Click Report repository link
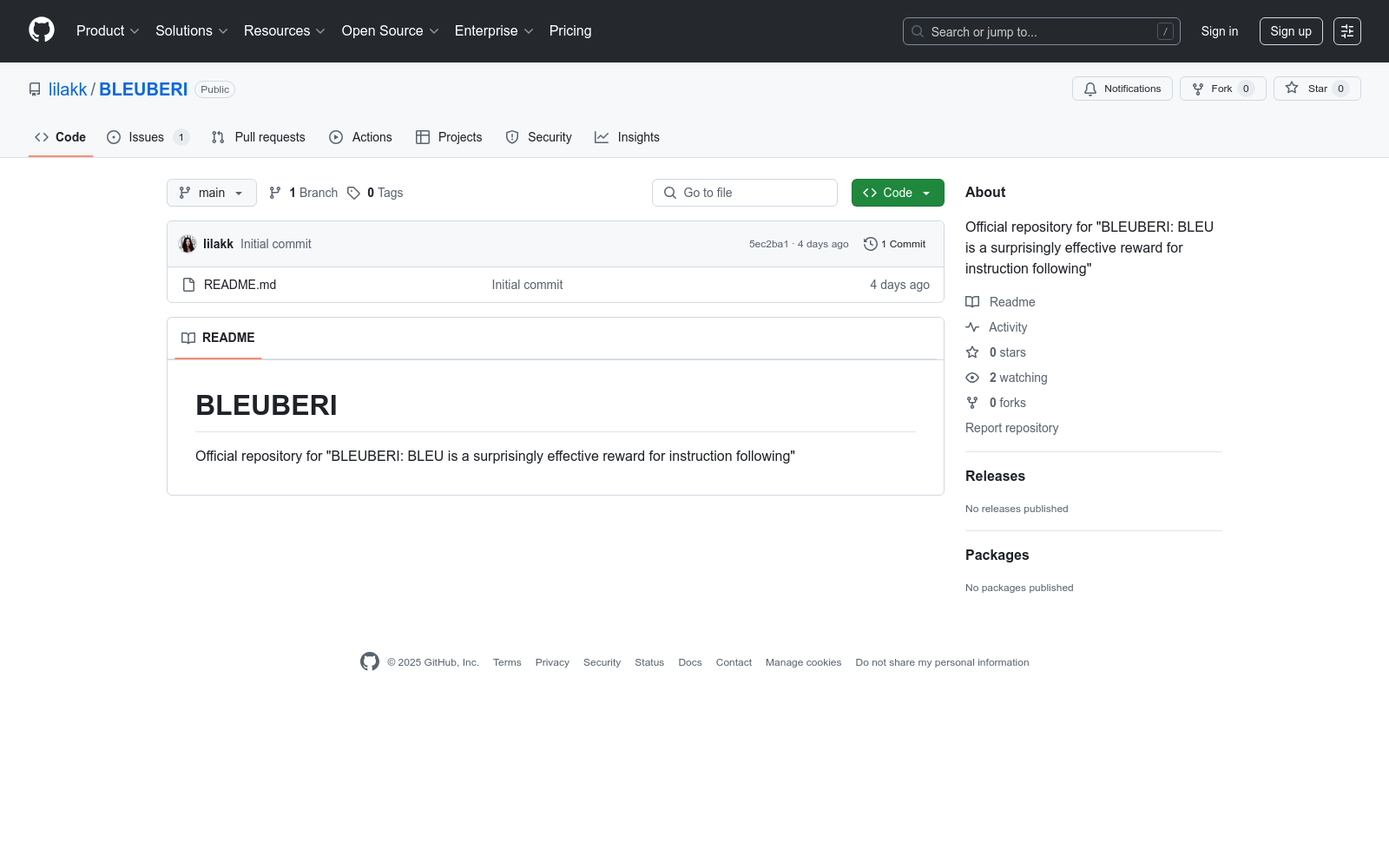Screen dimensions: 1389x868 pos(1011,428)
